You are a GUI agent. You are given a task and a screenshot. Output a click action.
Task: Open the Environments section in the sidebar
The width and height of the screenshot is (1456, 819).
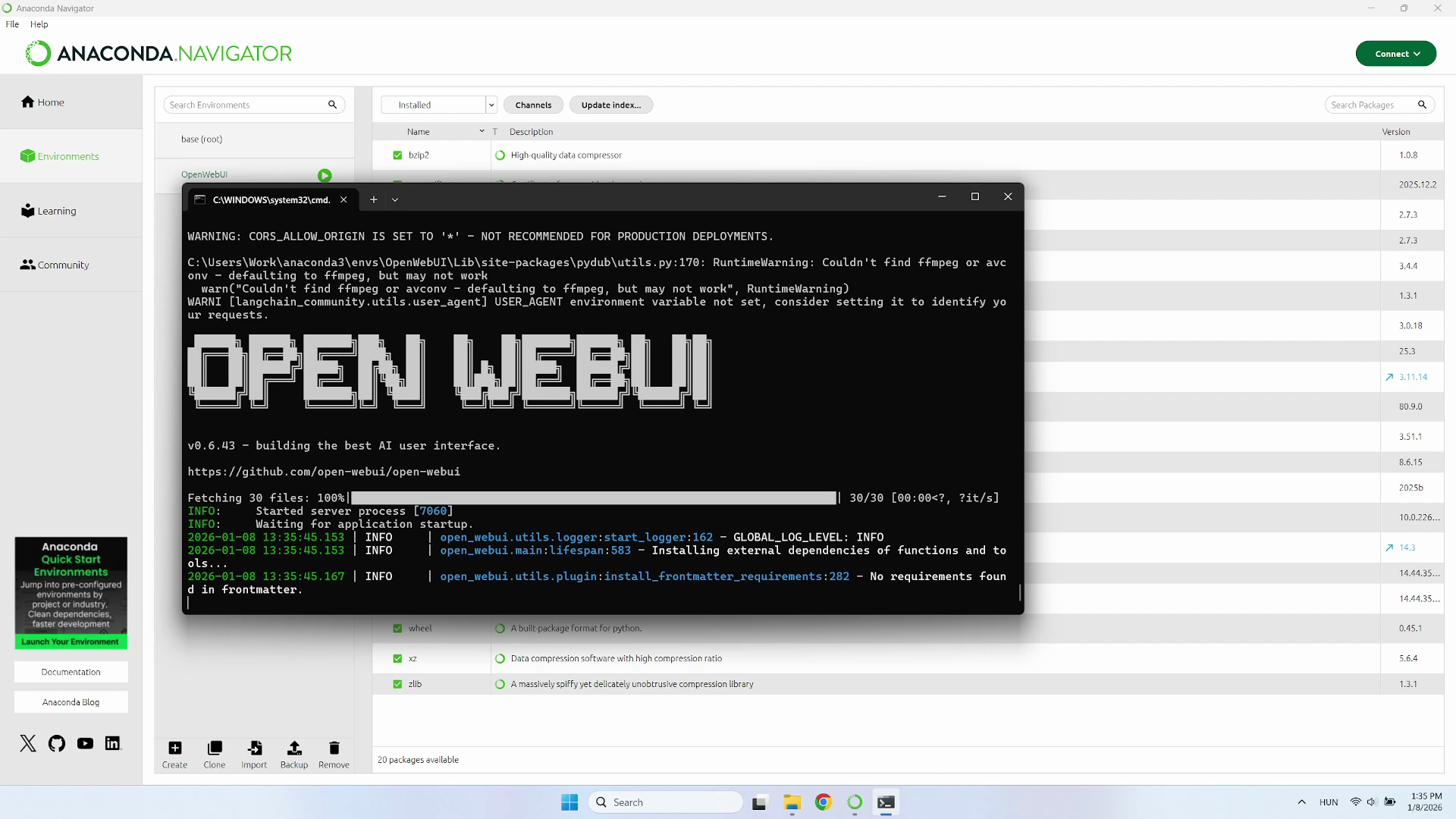pos(60,156)
